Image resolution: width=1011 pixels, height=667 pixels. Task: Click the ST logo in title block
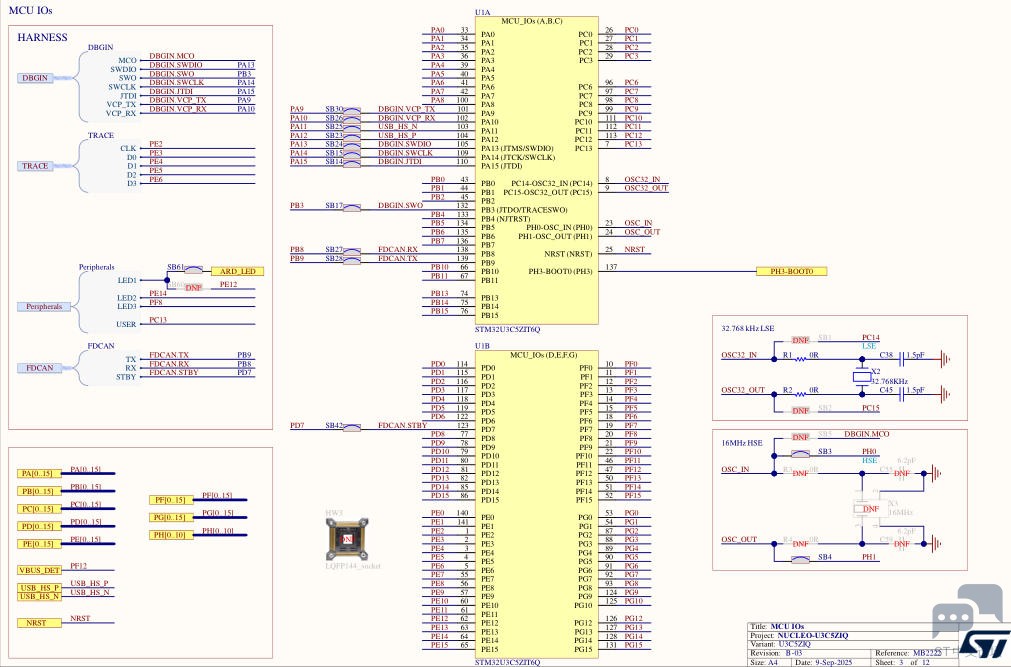984,643
